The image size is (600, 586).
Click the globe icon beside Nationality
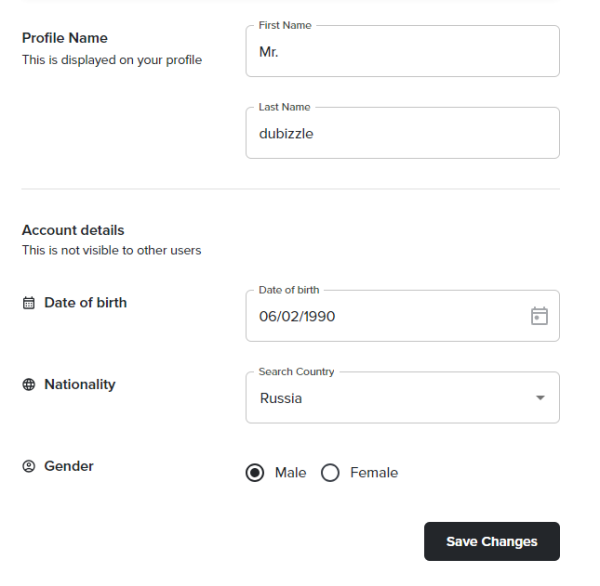[x=28, y=385]
